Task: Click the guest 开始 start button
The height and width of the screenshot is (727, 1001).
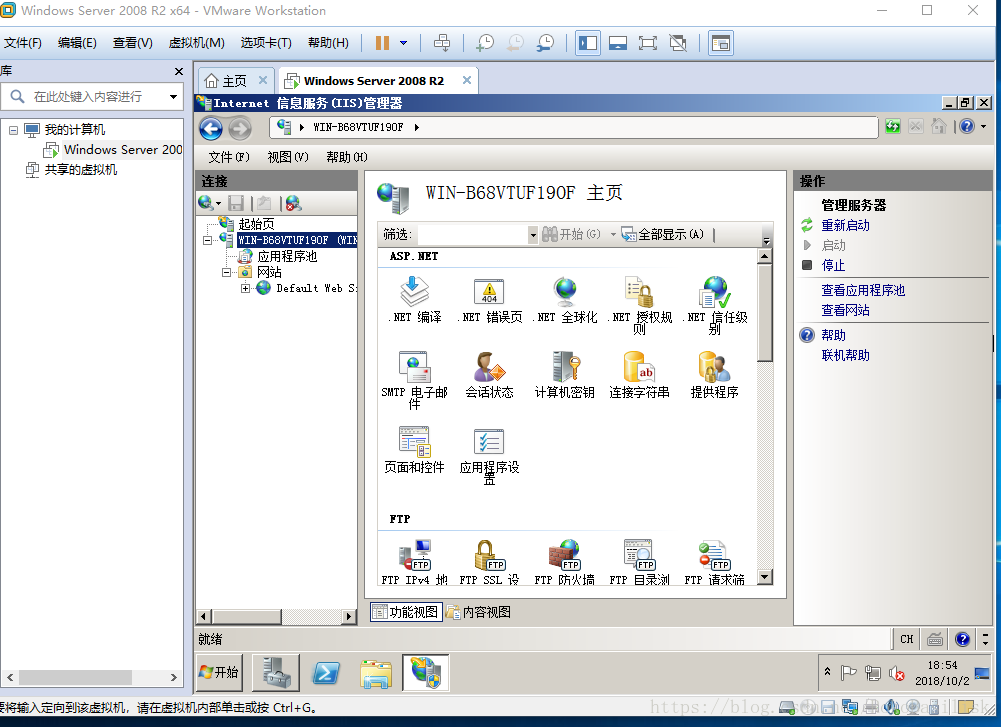Action: (219, 672)
